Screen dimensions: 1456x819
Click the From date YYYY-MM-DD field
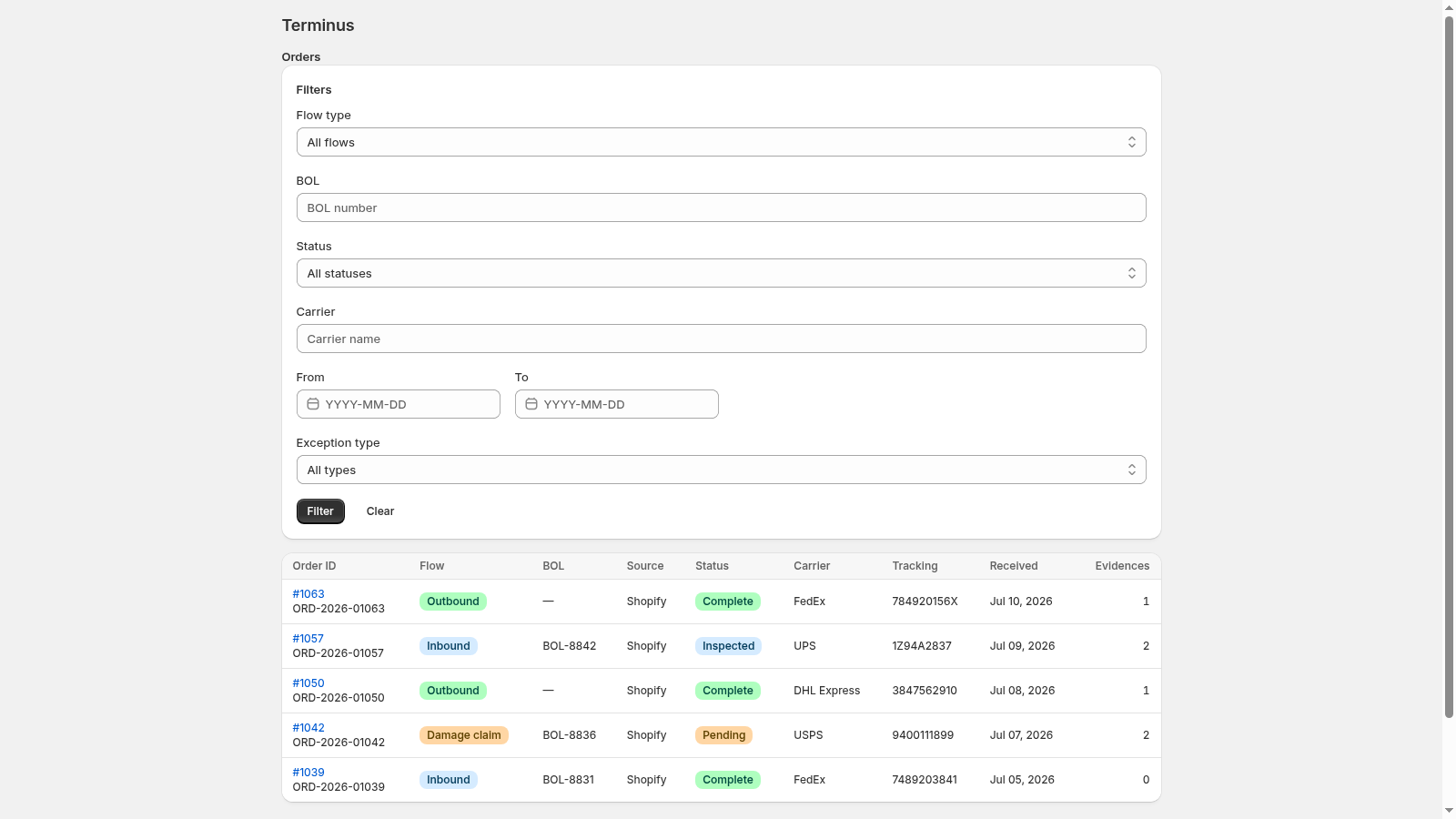point(399,404)
